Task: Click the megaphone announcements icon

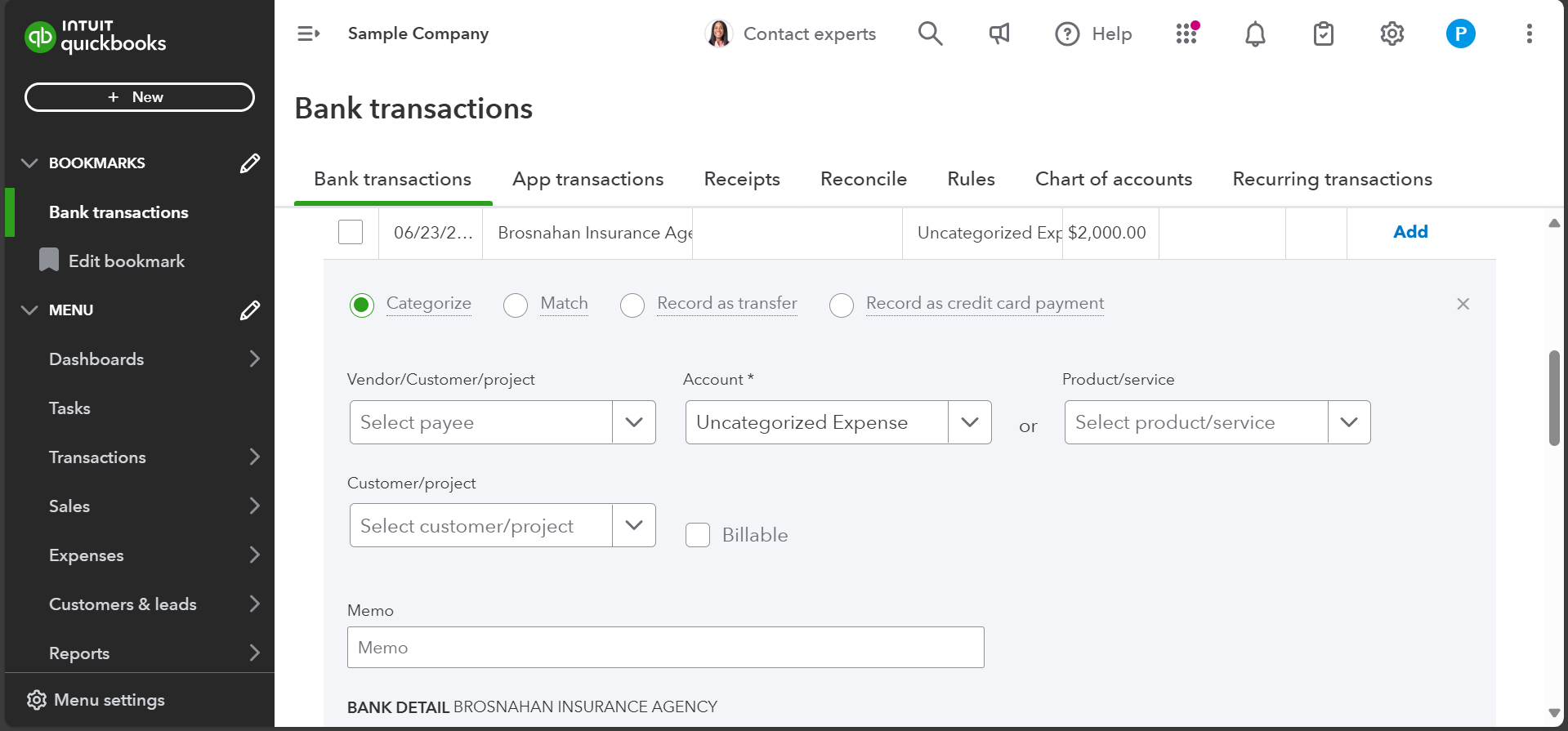Action: click(998, 33)
